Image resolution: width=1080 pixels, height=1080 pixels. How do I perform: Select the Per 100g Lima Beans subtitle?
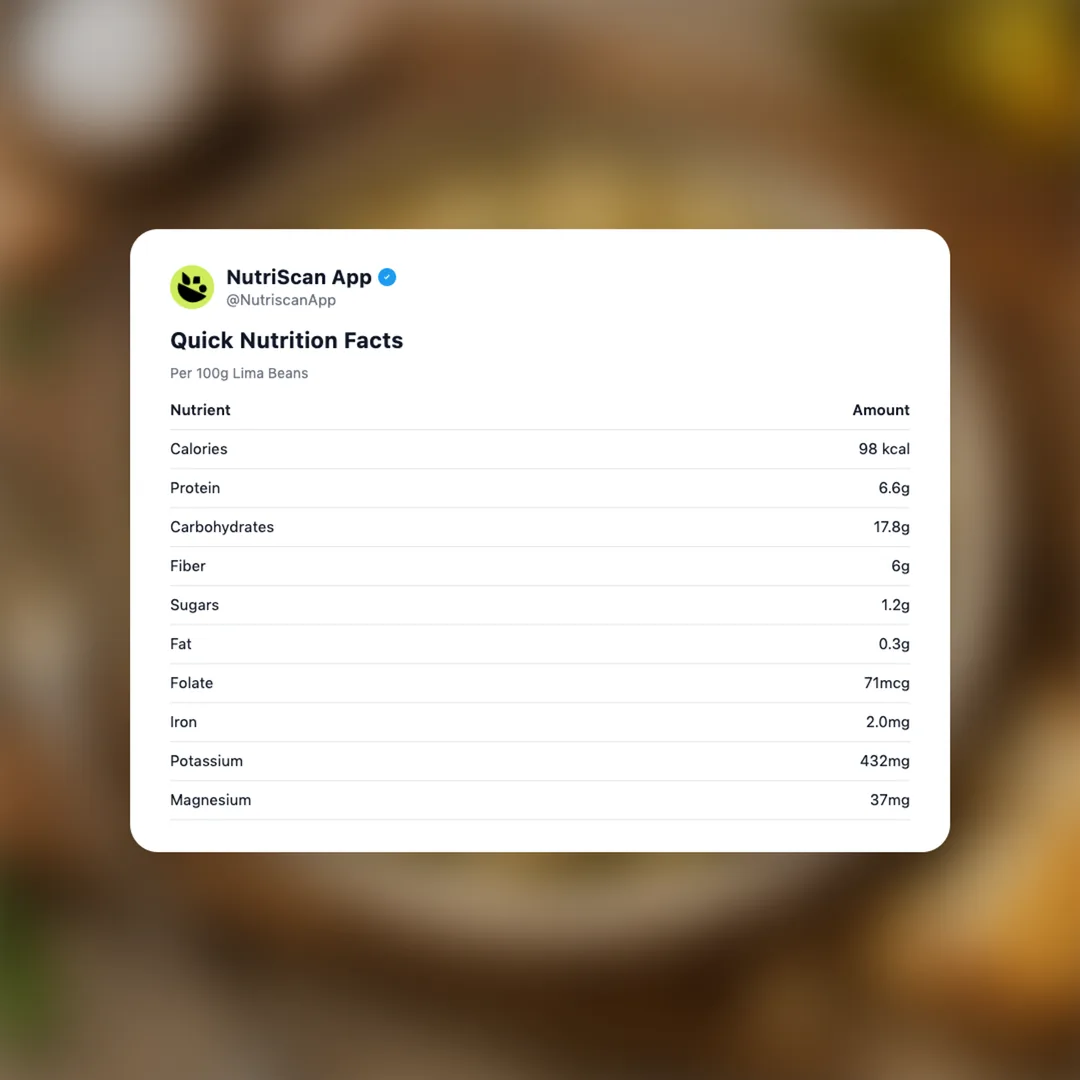pyautogui.click(x=239, y=373)
